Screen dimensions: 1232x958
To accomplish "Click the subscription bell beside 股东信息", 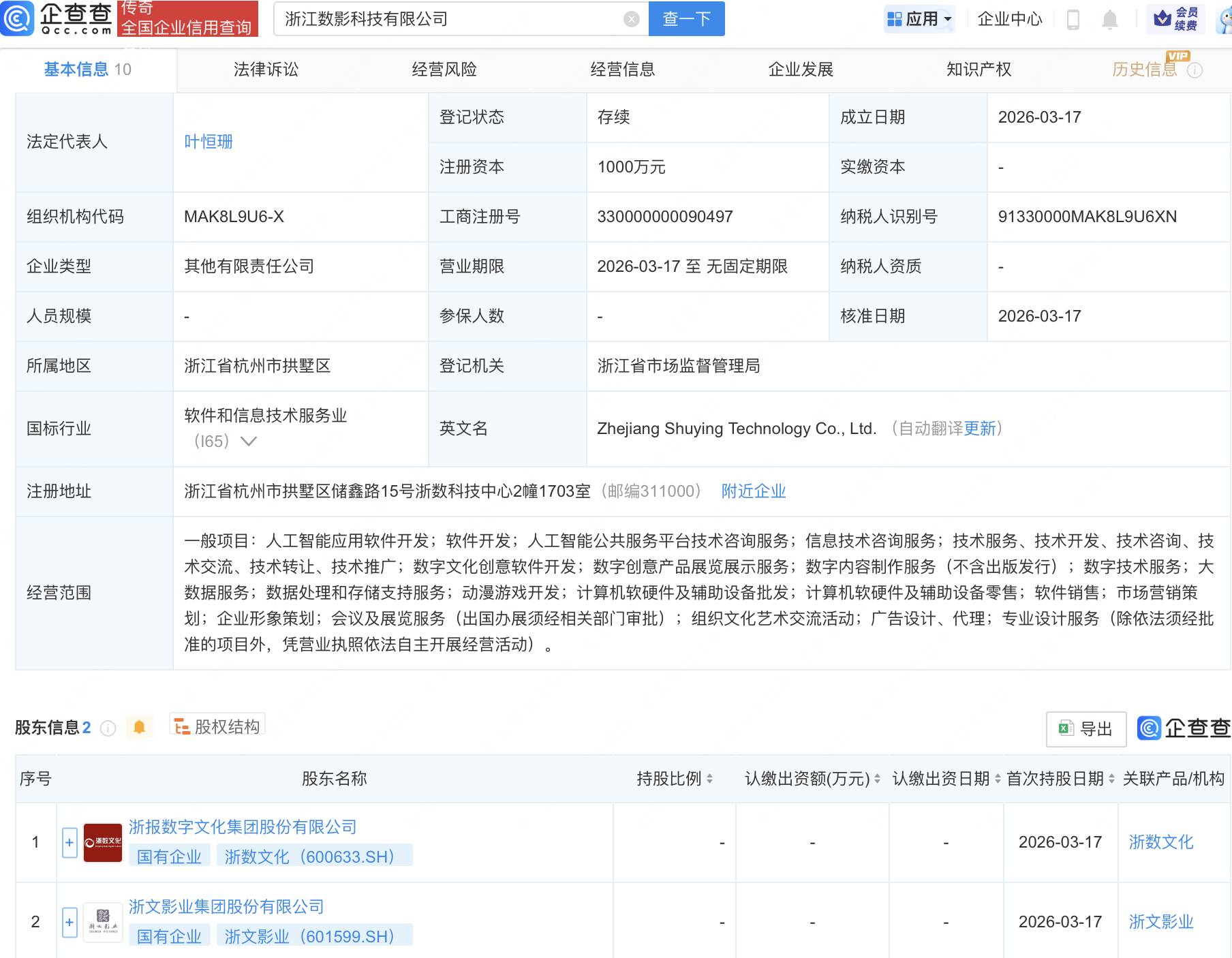I will 140,726.
